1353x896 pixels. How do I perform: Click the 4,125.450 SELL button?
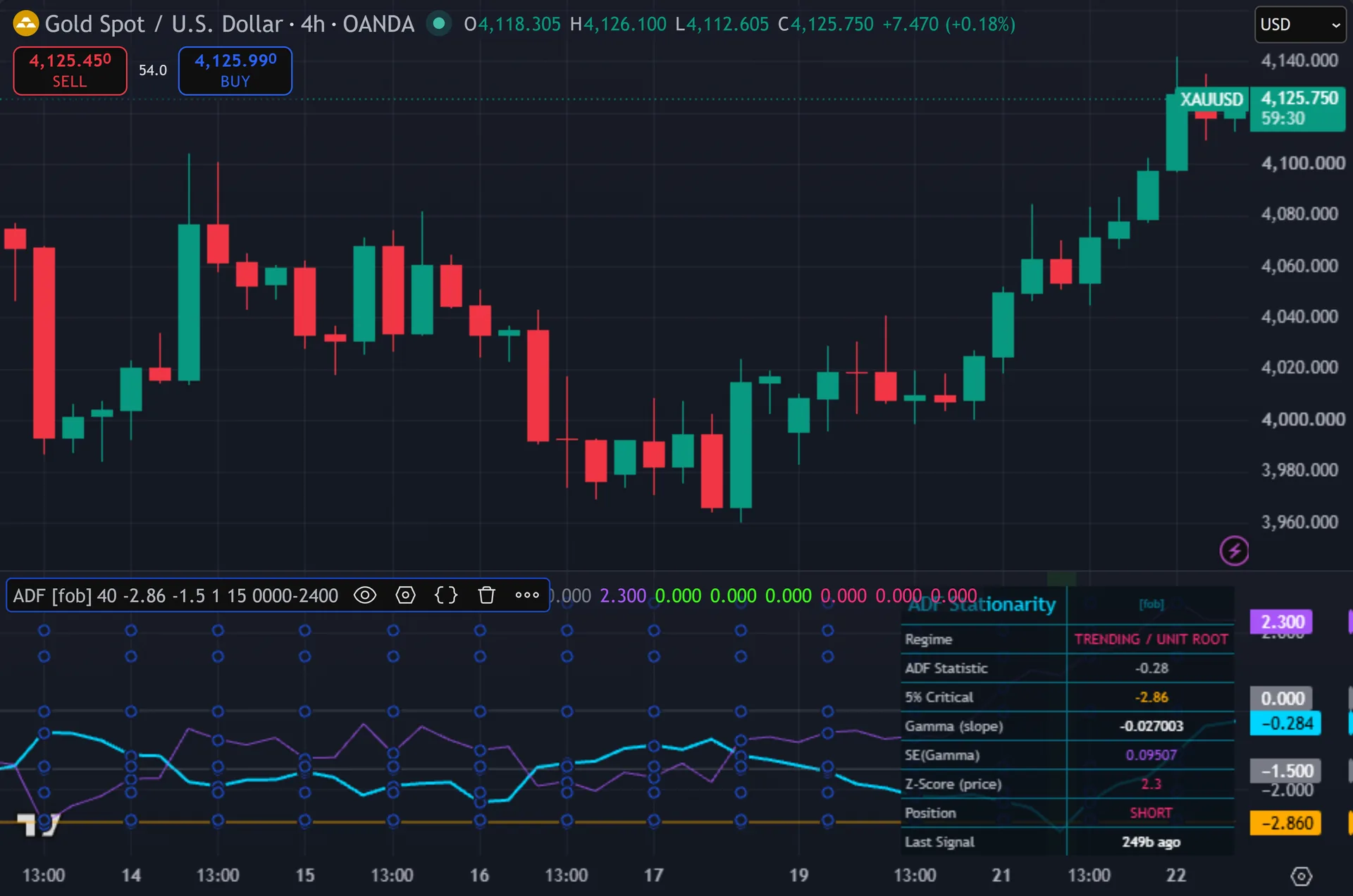click(70, 70)
